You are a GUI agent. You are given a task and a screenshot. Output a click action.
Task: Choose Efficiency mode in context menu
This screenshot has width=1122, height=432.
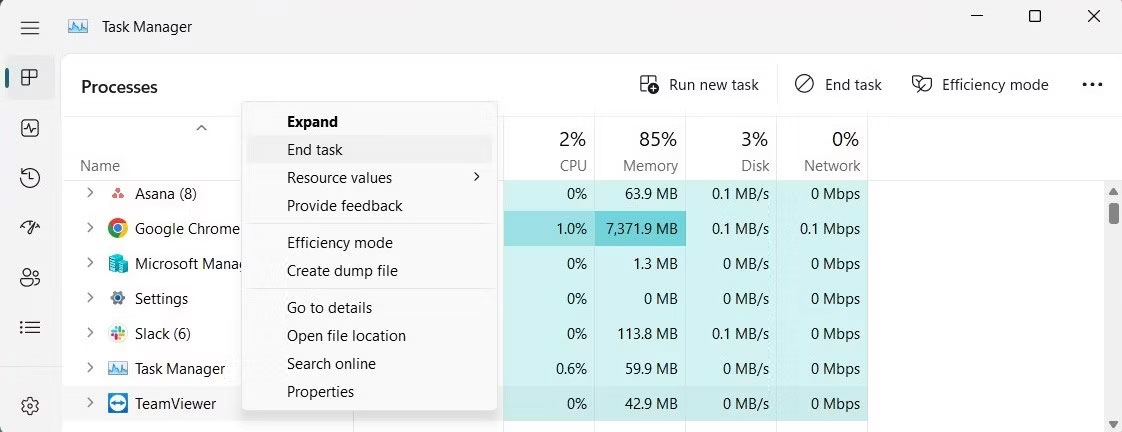tap(369, 242)
